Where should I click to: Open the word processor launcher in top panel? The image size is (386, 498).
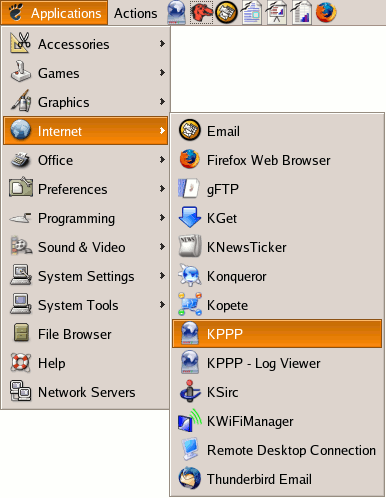[x=252, y=13]
